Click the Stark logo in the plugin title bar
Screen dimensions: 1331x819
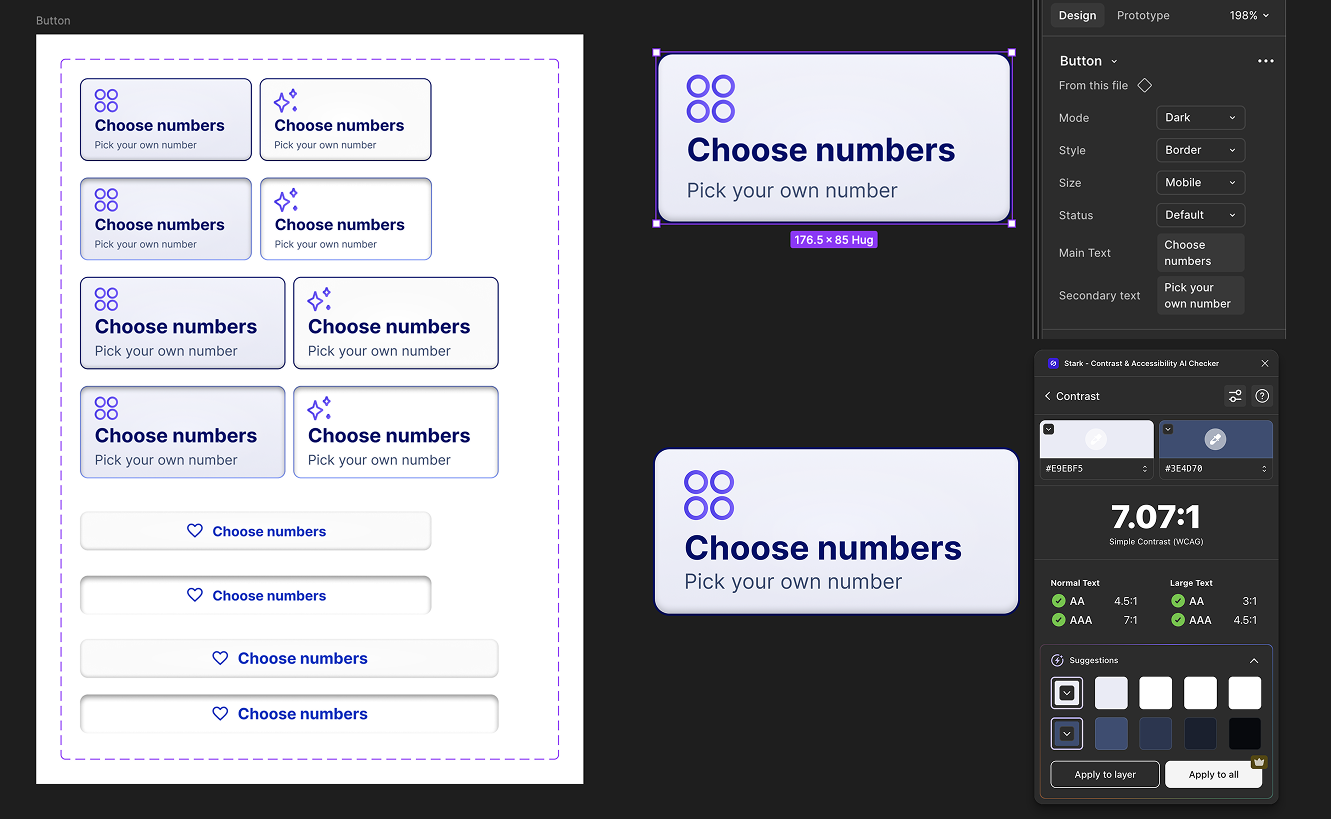click(x=1053, y=363)
